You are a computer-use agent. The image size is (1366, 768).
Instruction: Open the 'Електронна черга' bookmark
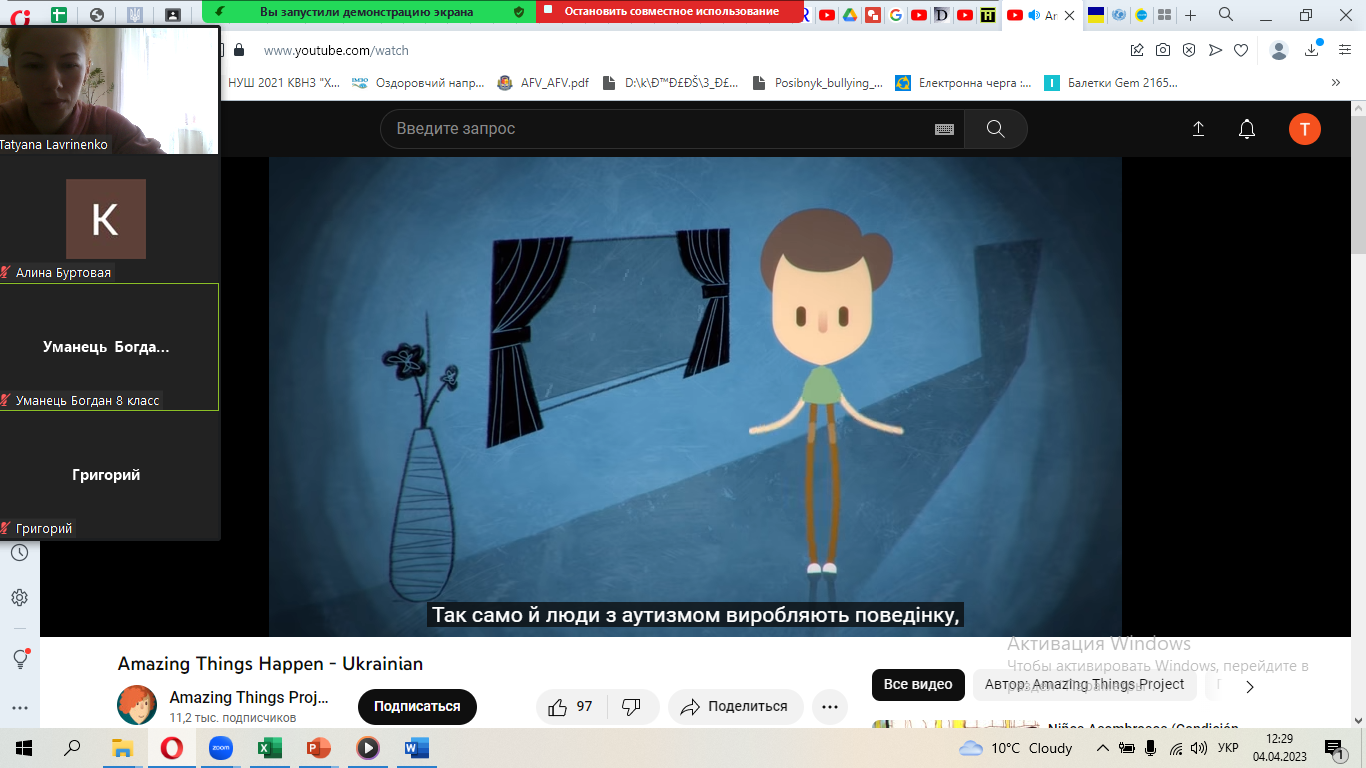963,83
